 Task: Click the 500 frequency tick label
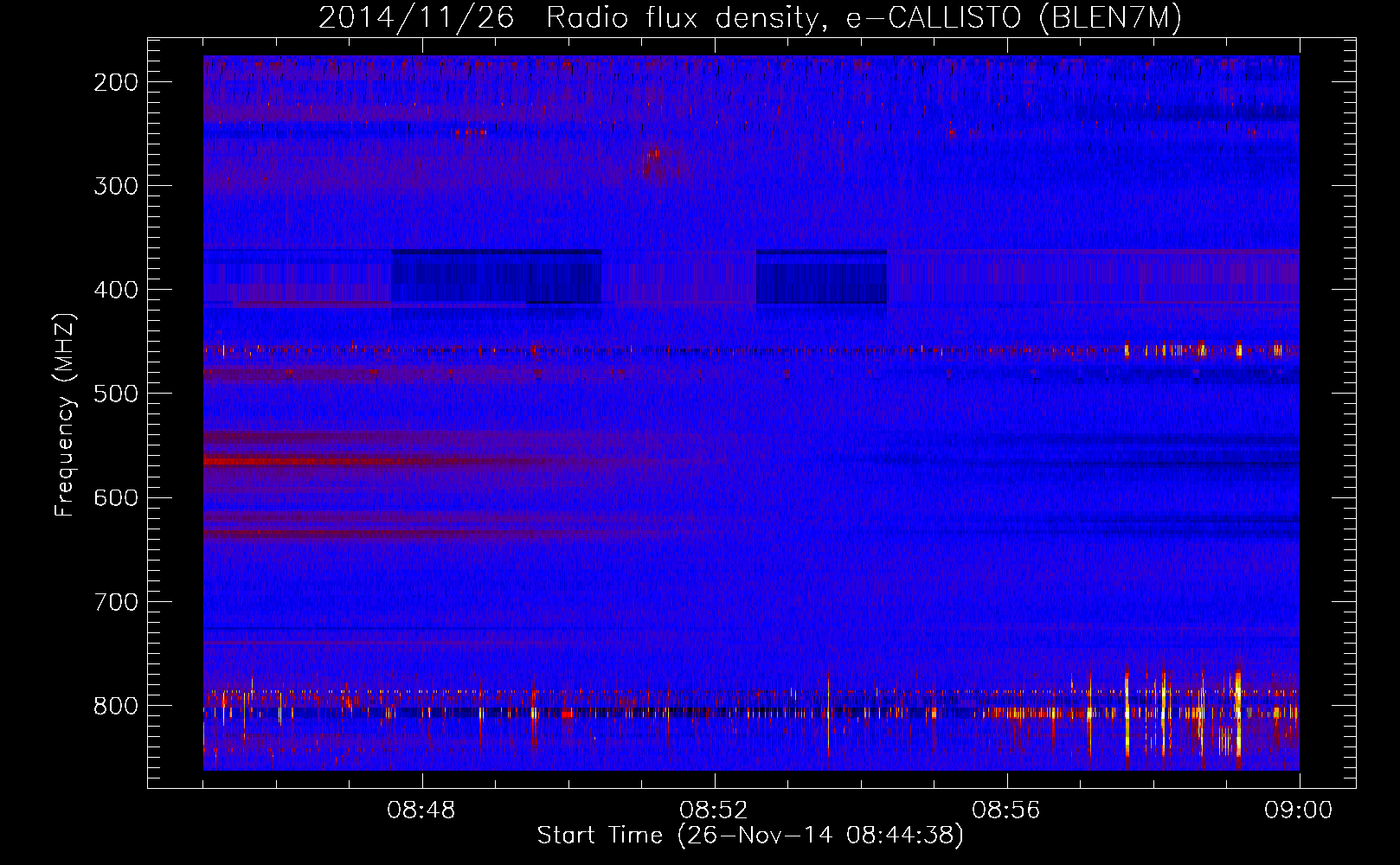(x=115, y=394)
